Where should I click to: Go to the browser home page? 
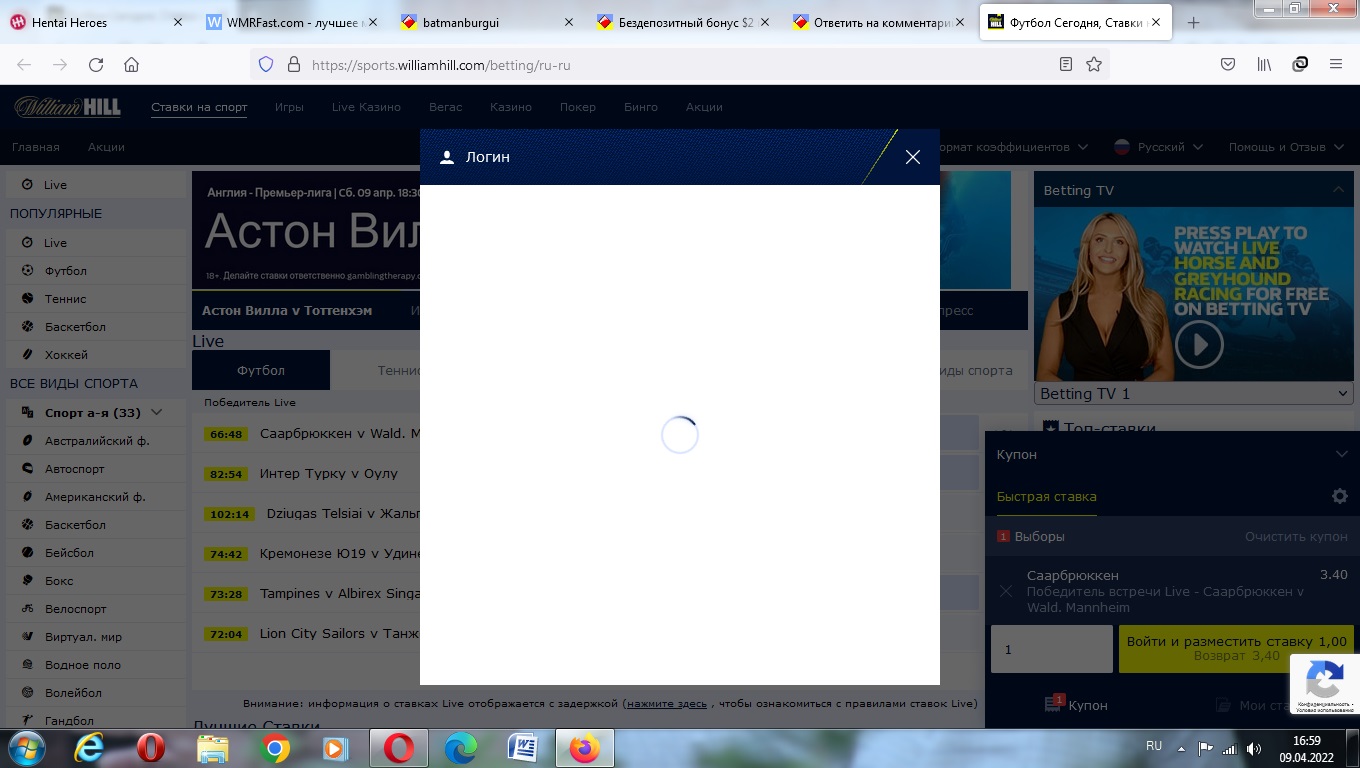click(131, 64)
